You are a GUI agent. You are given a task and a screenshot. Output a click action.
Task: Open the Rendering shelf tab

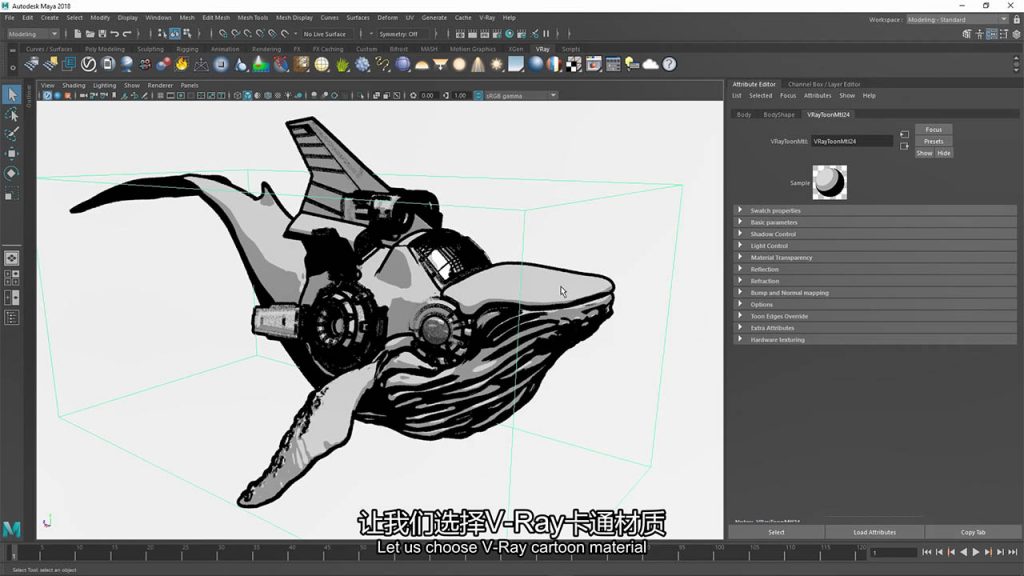[x=266, y=49]
